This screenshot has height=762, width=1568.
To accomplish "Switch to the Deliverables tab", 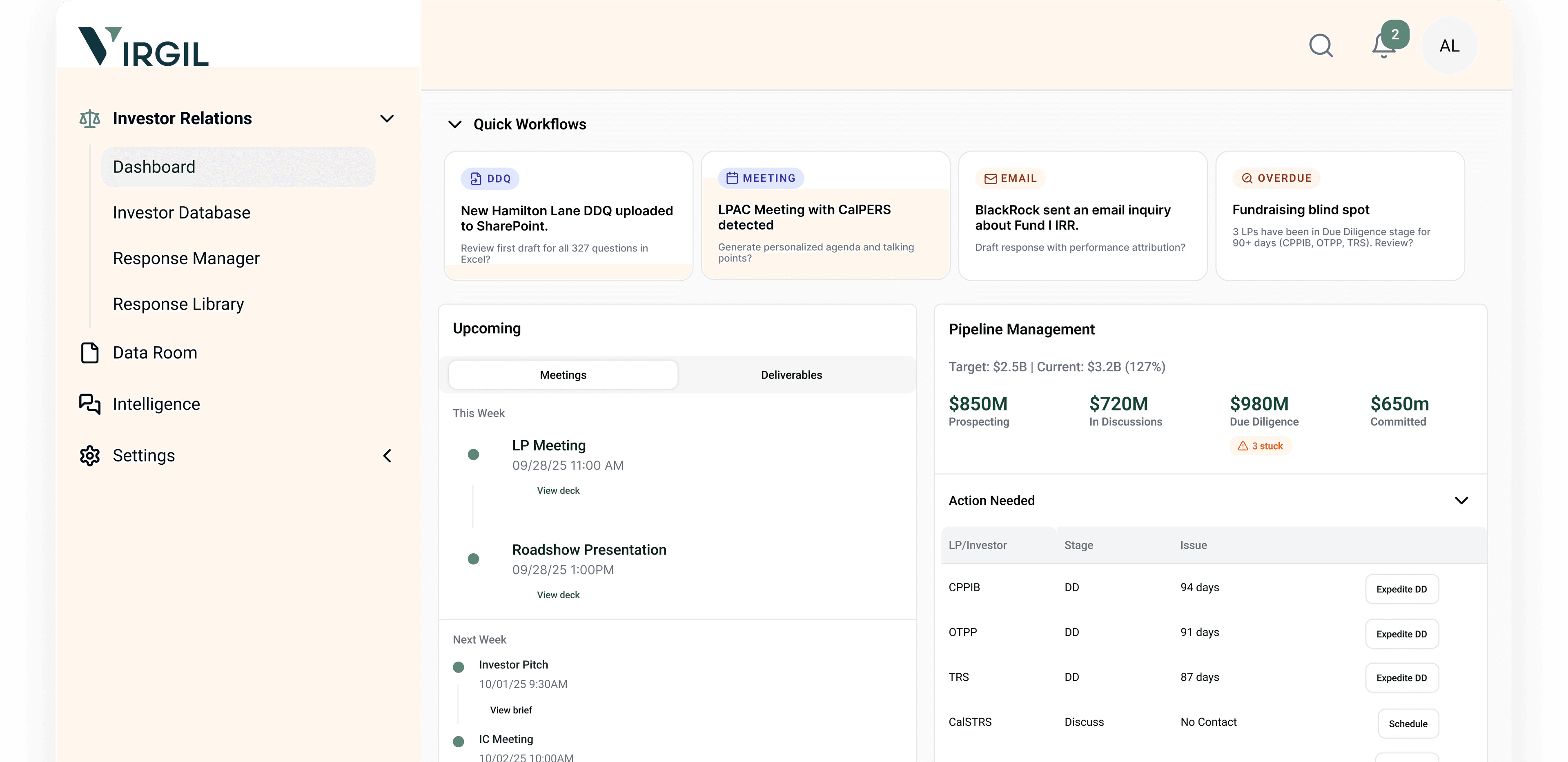I will [x=791, y=374].
